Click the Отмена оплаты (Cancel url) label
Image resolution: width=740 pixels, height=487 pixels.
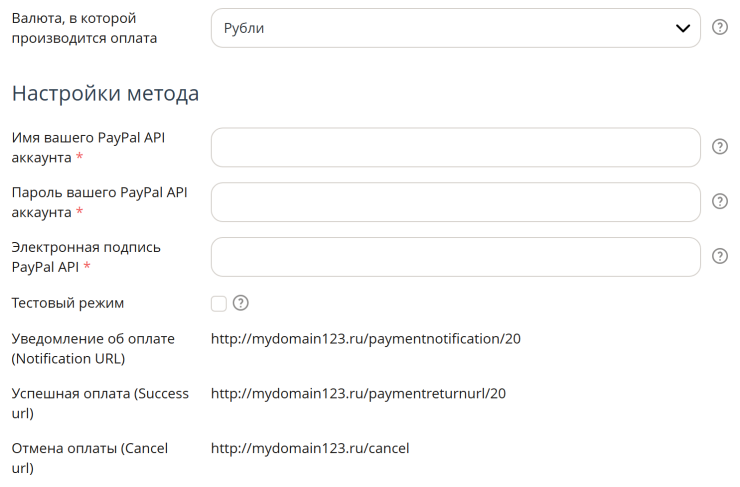click(90, 458)
